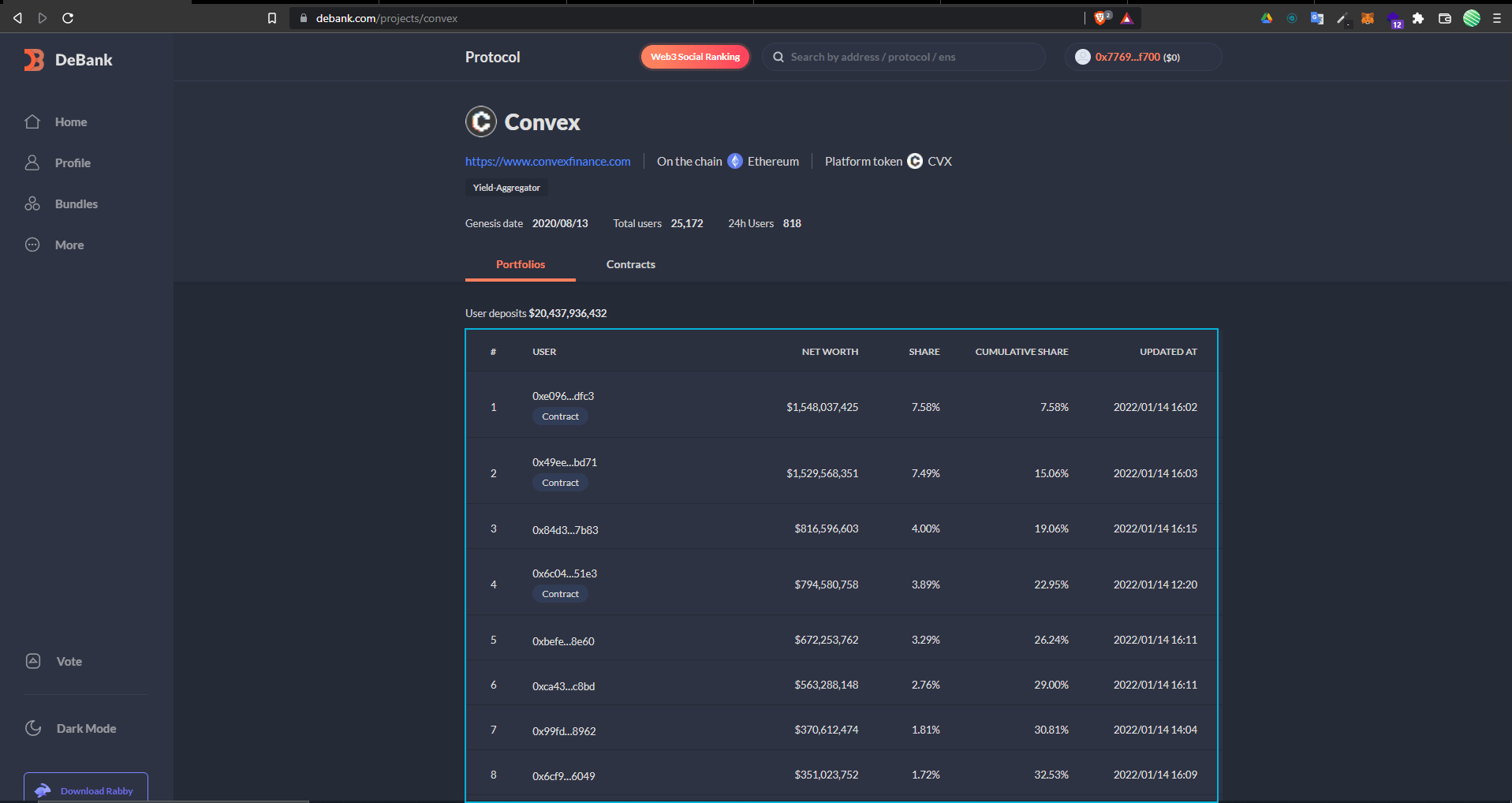This screenshot has width=1512, height=803.
Task: Open the browser extensions puzzle icon
Action: coord(1418,18)
